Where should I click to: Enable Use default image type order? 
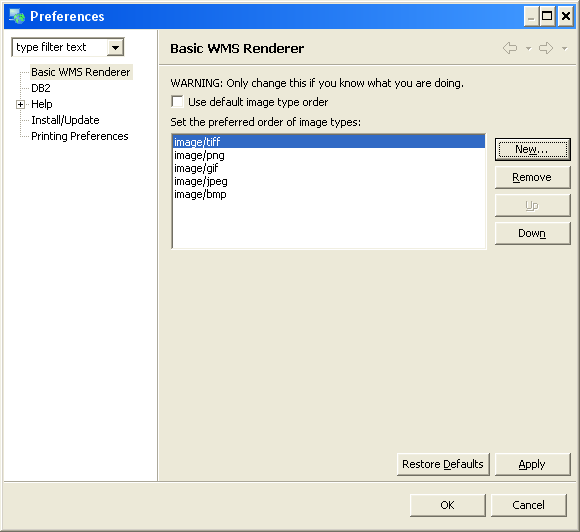[178, 102]
